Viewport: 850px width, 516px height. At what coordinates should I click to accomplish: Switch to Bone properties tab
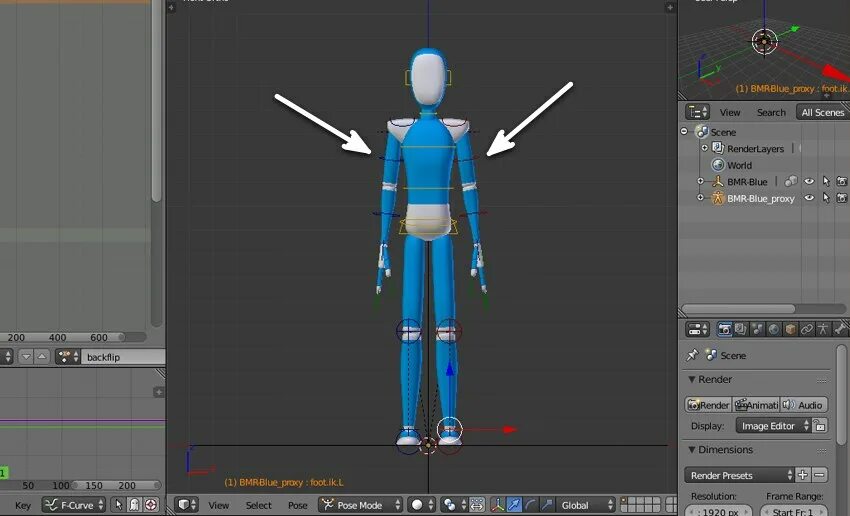click(840, 329)
